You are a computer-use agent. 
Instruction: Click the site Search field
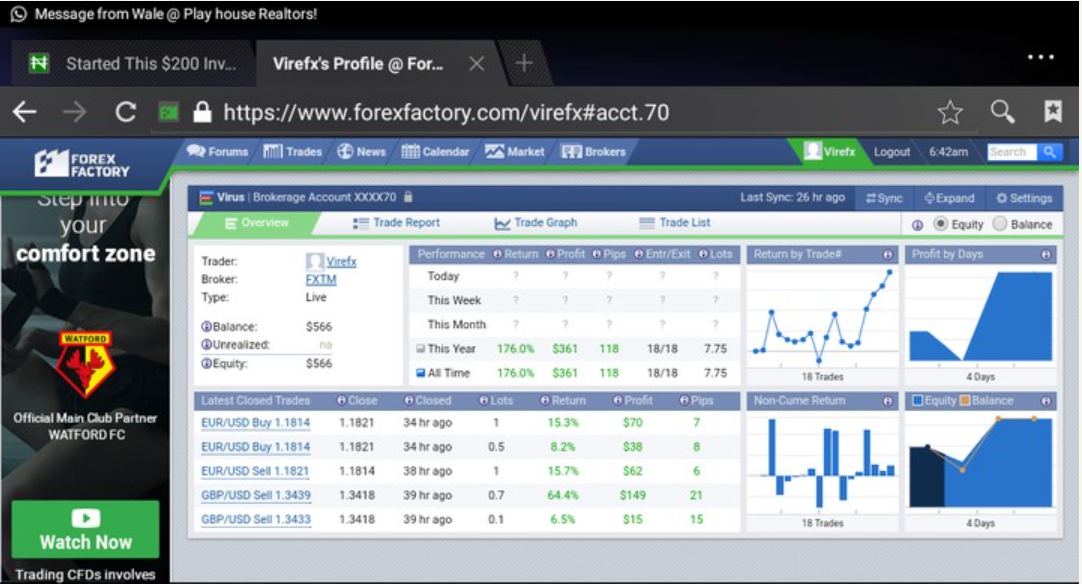(1012, 152)
